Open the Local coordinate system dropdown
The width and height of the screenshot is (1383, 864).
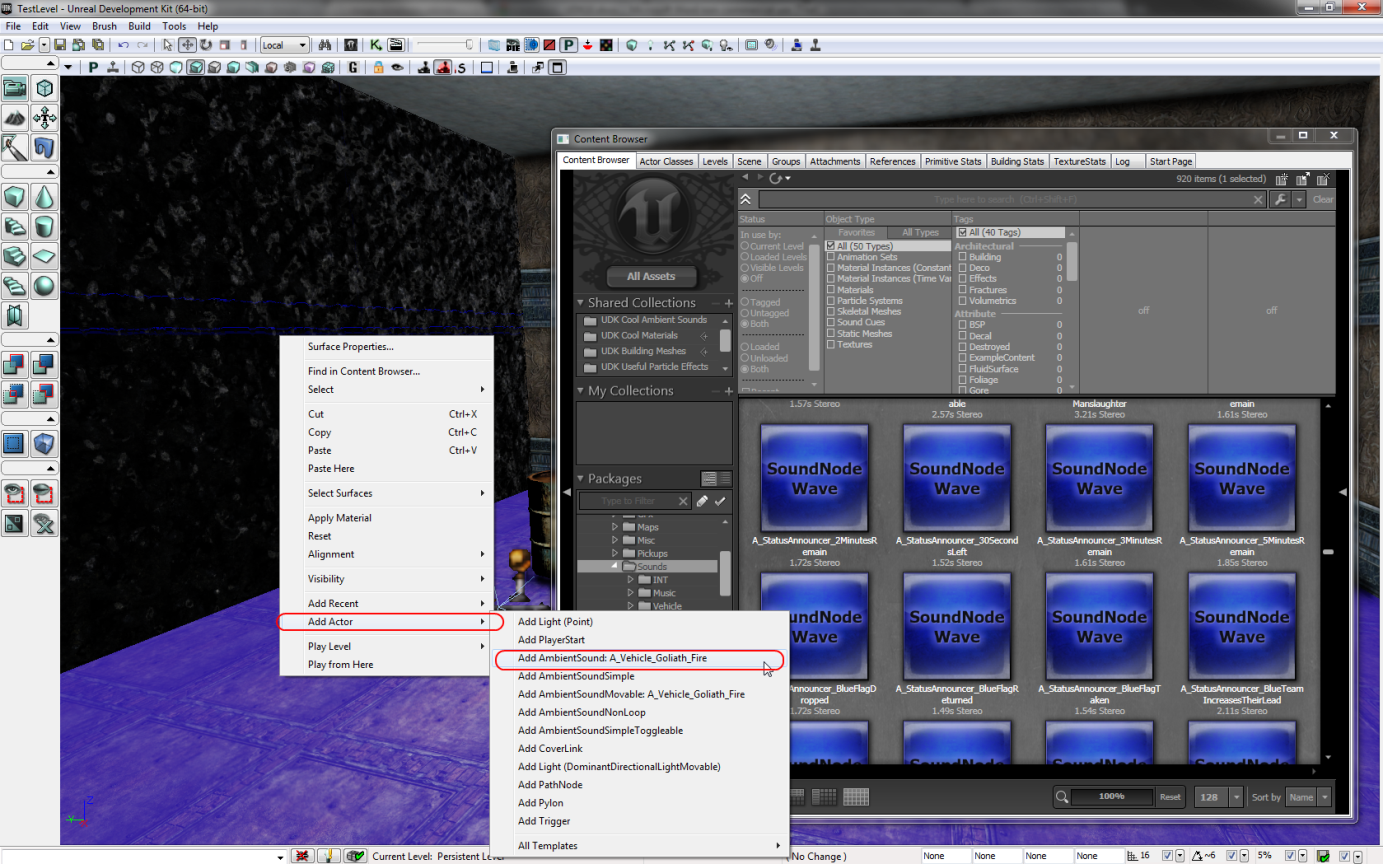point(285,45)
